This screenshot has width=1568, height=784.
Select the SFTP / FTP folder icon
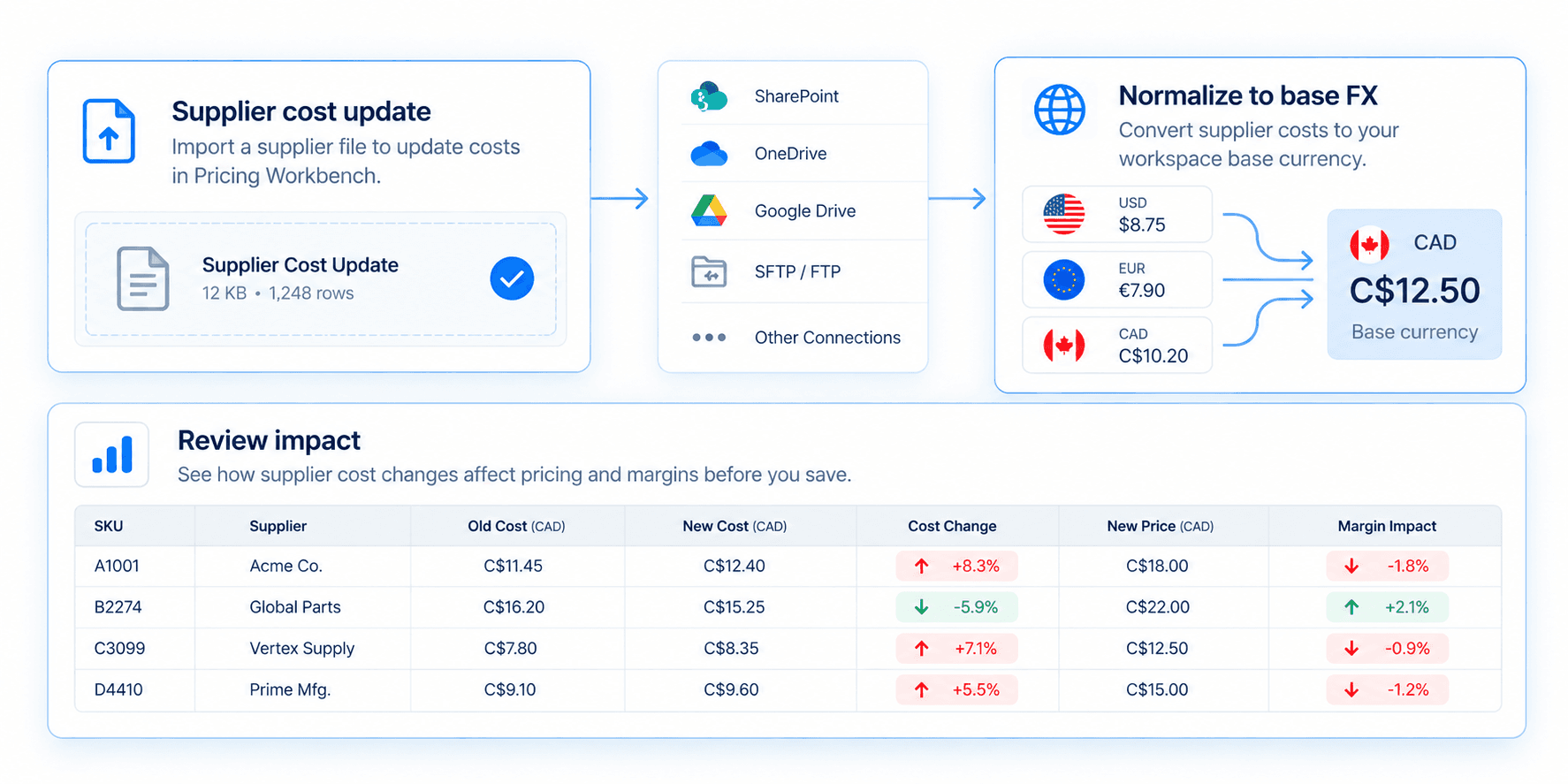709,272
